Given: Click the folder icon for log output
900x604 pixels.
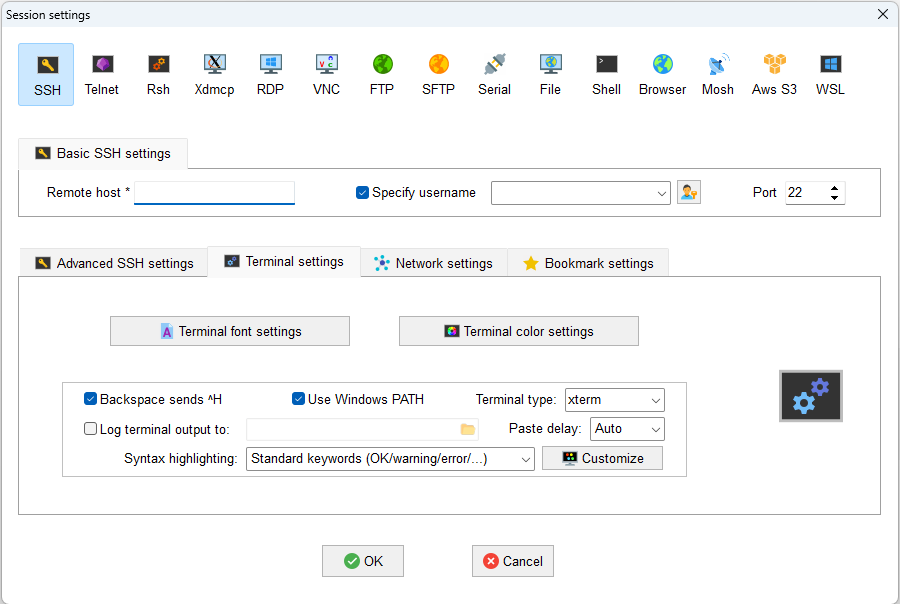Looking at the screenshot, I should (468, 429).
